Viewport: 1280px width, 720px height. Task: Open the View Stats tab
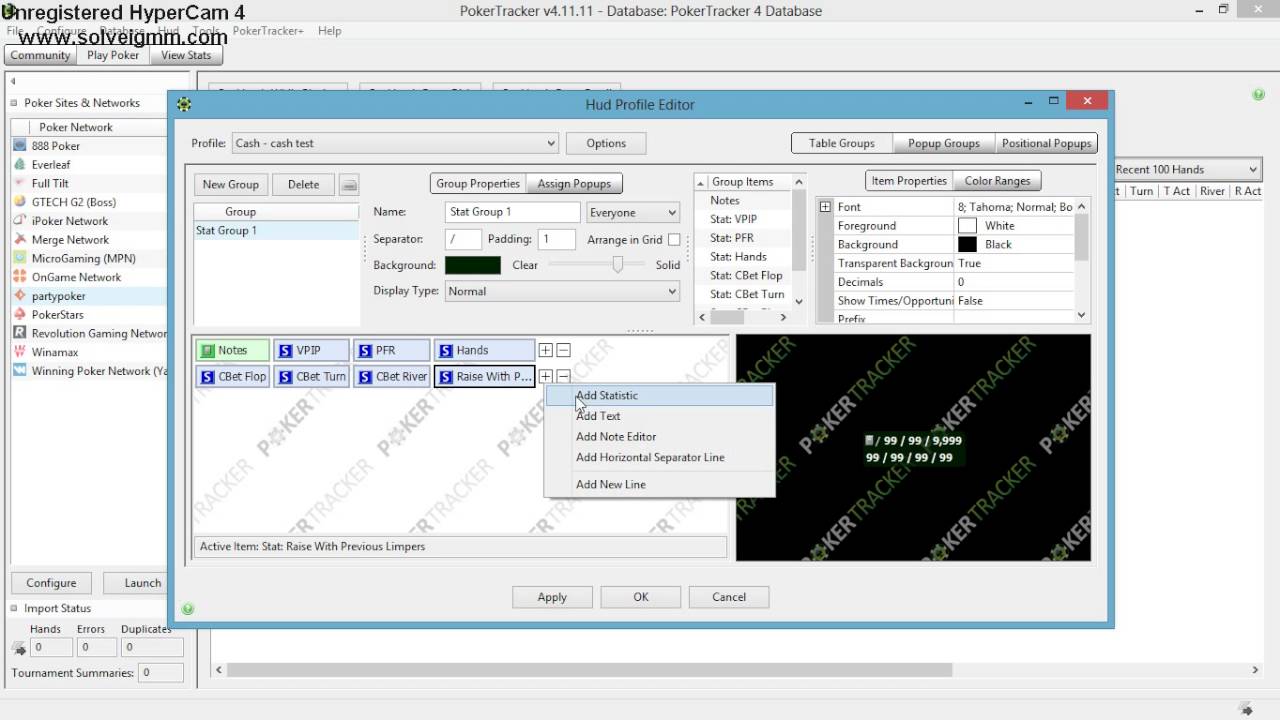tap(186, 55)
